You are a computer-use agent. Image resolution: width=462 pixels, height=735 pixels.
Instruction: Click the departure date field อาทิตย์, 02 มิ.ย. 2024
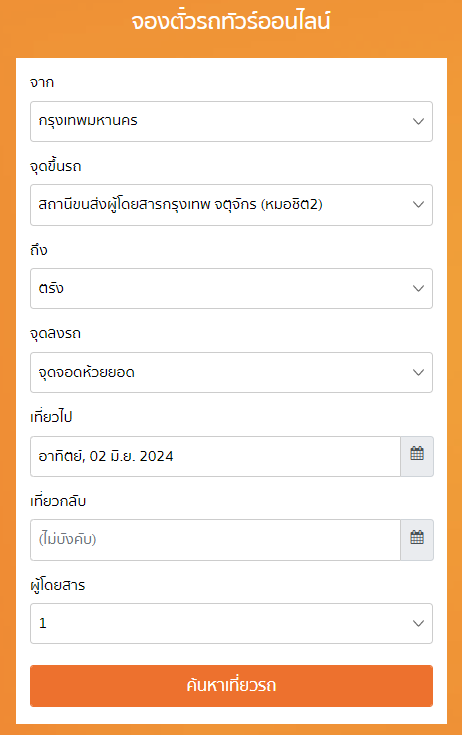pyautogui.click(x=216, y=456)
